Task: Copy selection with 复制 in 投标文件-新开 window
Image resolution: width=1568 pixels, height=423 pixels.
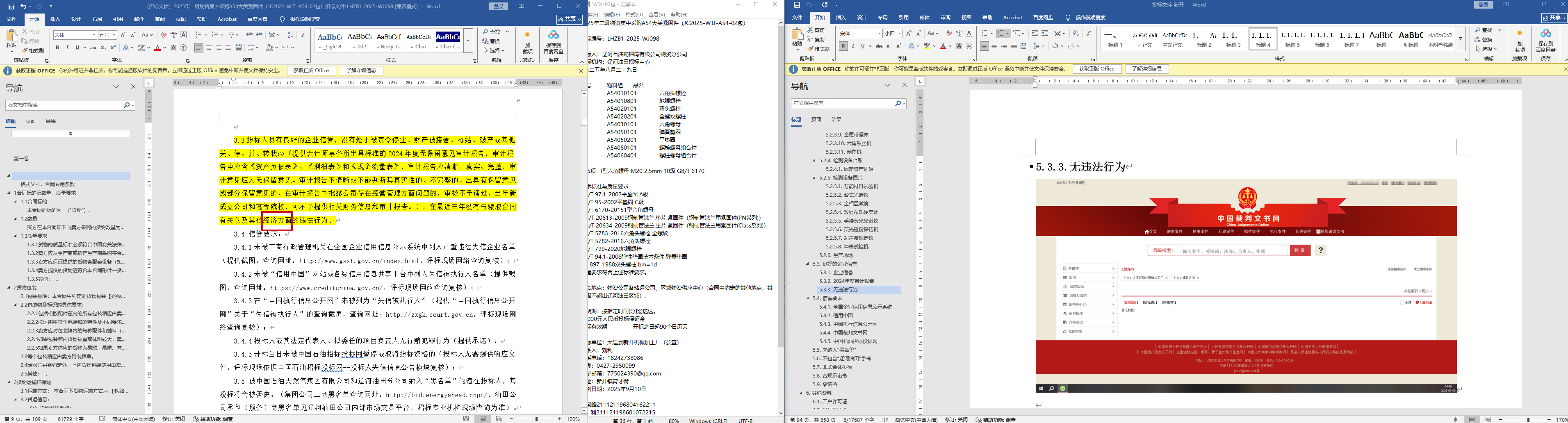Action: 816,40
